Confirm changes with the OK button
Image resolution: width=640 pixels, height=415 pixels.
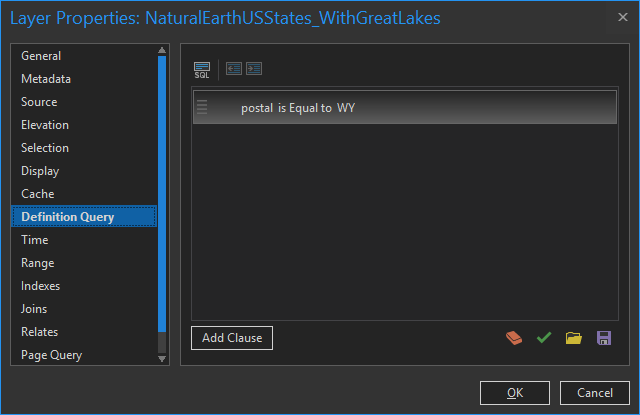515,393
